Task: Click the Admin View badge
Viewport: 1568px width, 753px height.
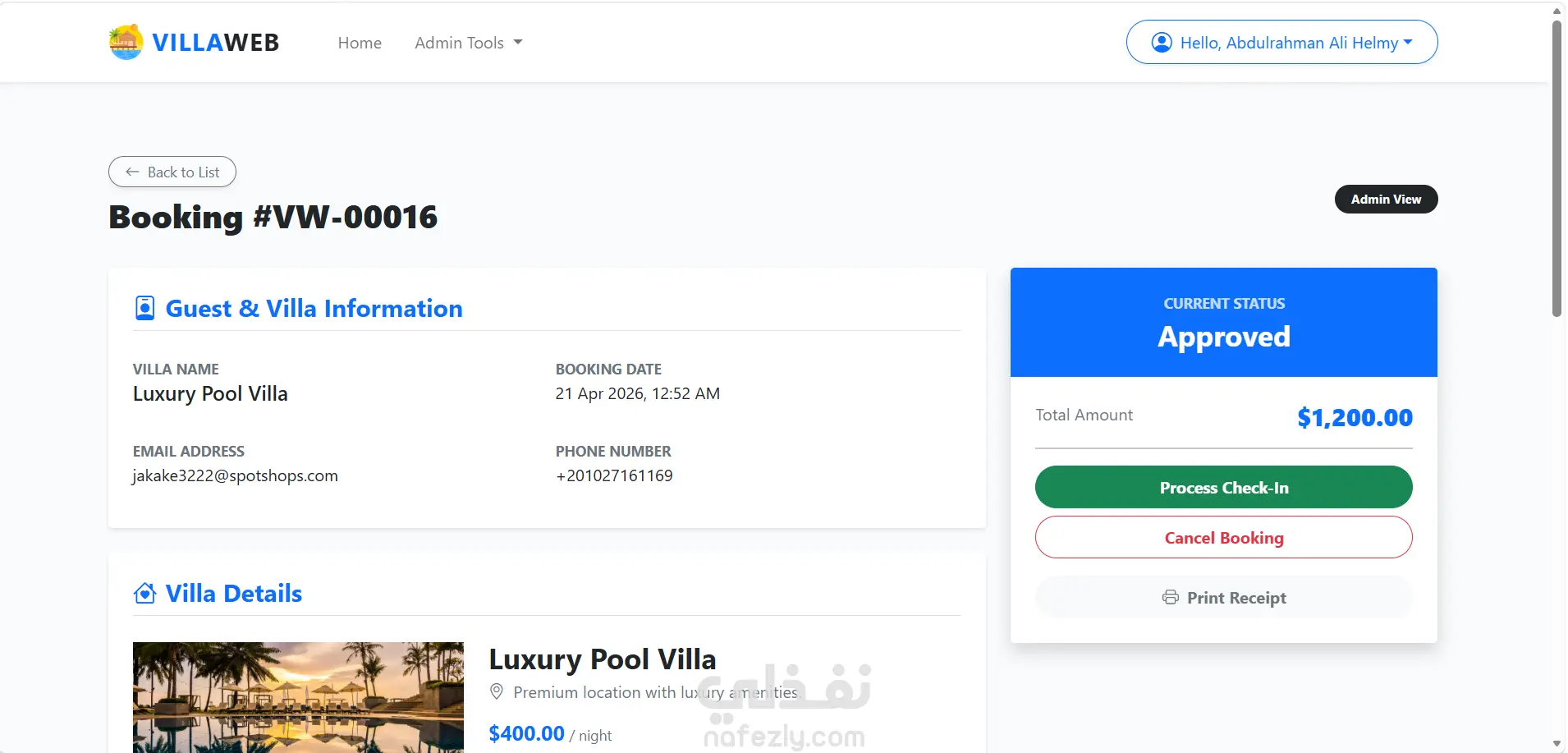Action: click(x=1386, y=199)
